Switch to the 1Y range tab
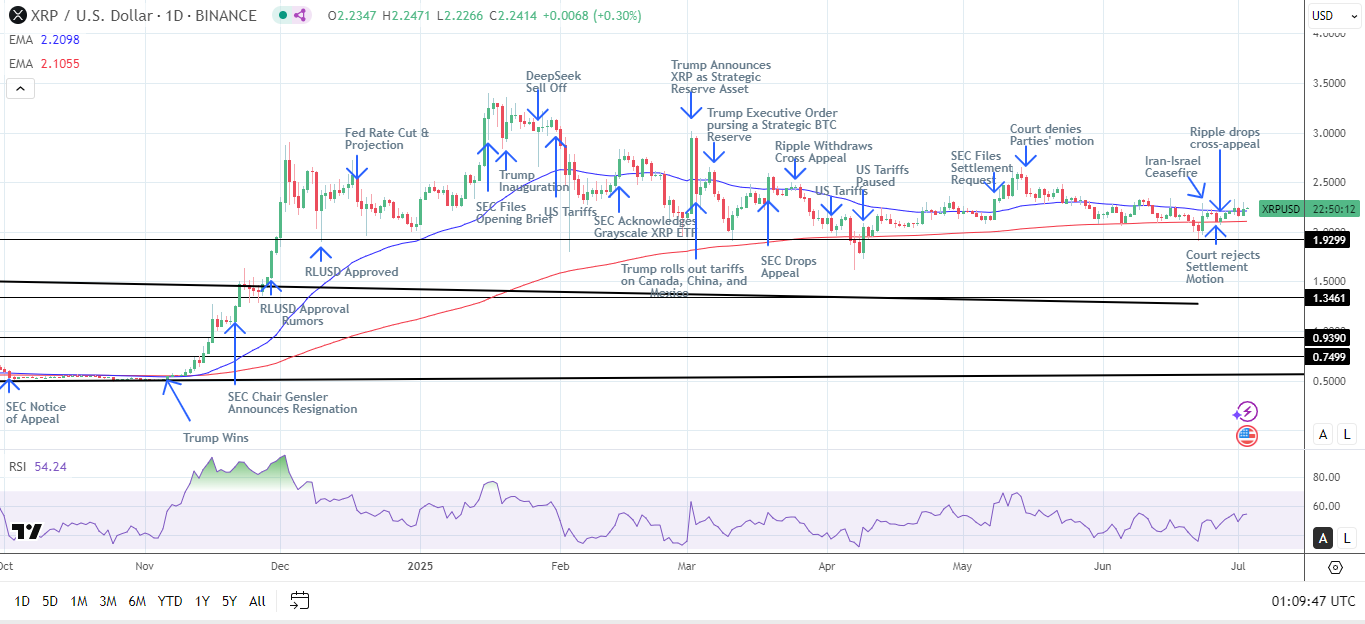 pos(200,600)
